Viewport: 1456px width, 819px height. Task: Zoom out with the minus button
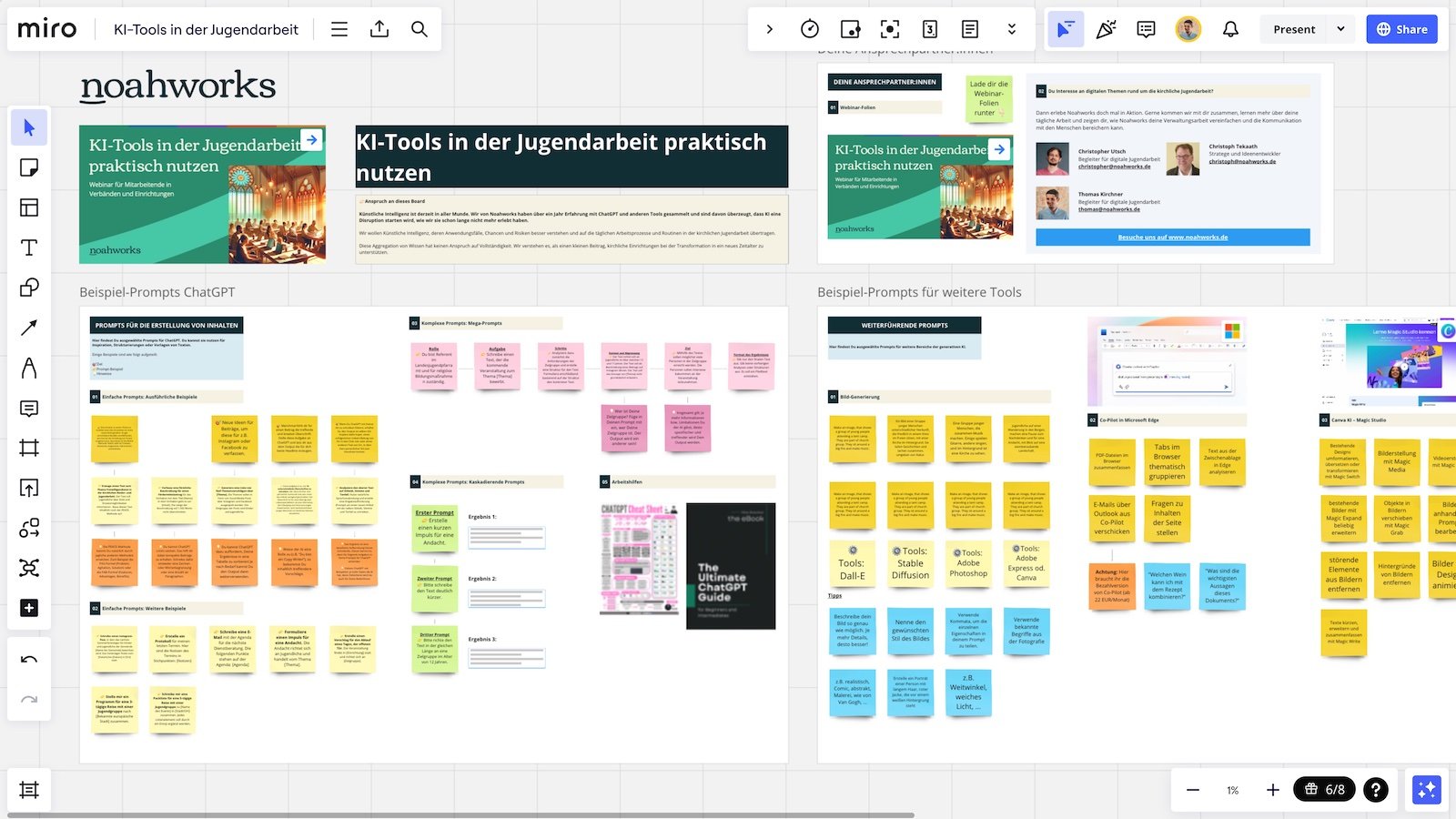pos(1193,790)
